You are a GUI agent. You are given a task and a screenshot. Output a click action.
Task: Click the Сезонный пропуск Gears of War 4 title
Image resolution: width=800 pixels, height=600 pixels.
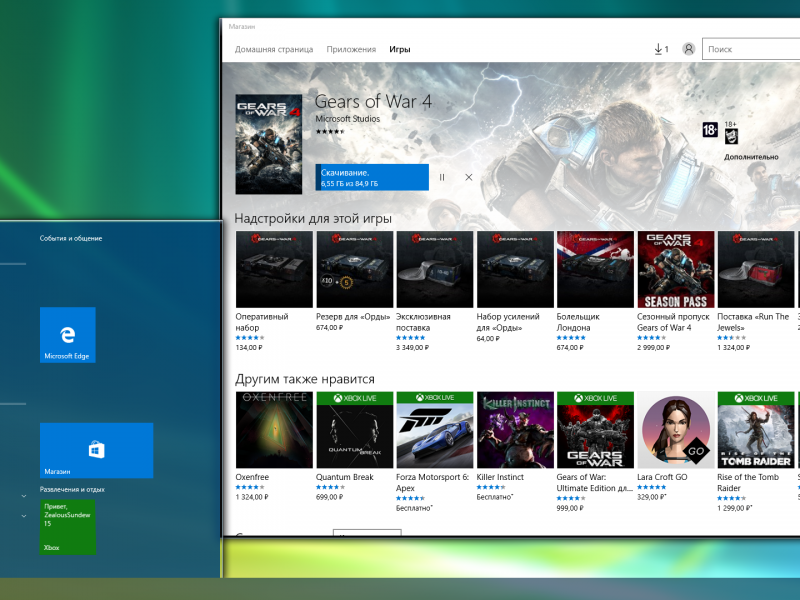[673, 322]
